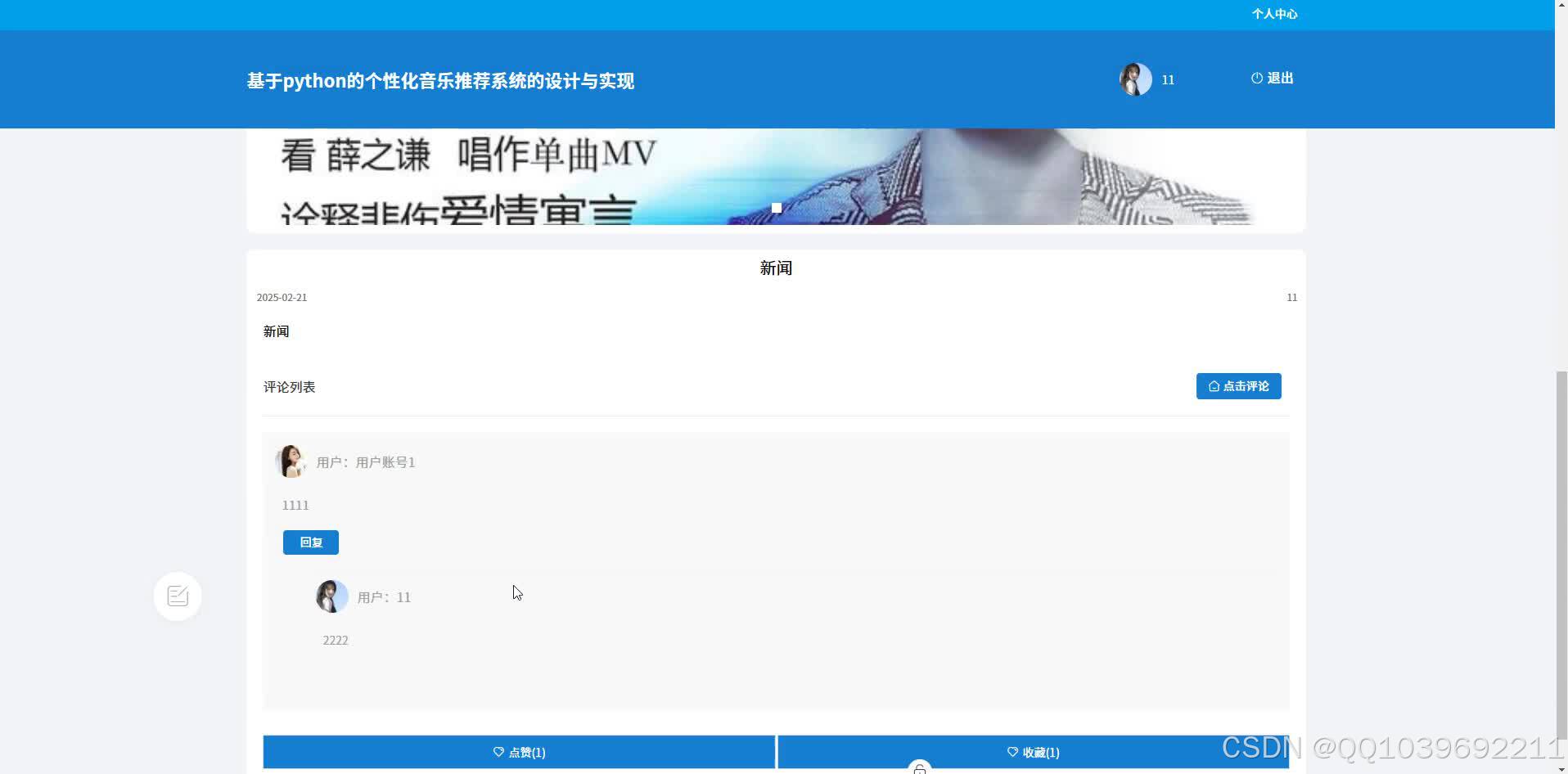Click the 点击评论 button
Screen dimensions: 1568x774
click(1238, 386)
